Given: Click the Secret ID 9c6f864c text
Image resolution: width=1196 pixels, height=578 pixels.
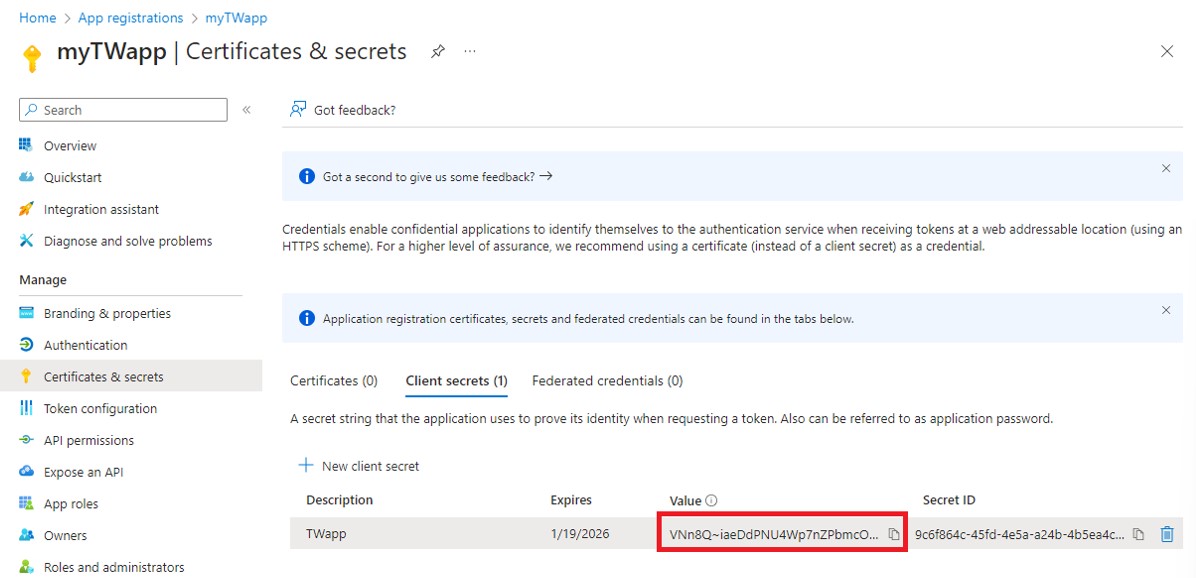Looking at the screenshot, I should (x=1020, y=535).
